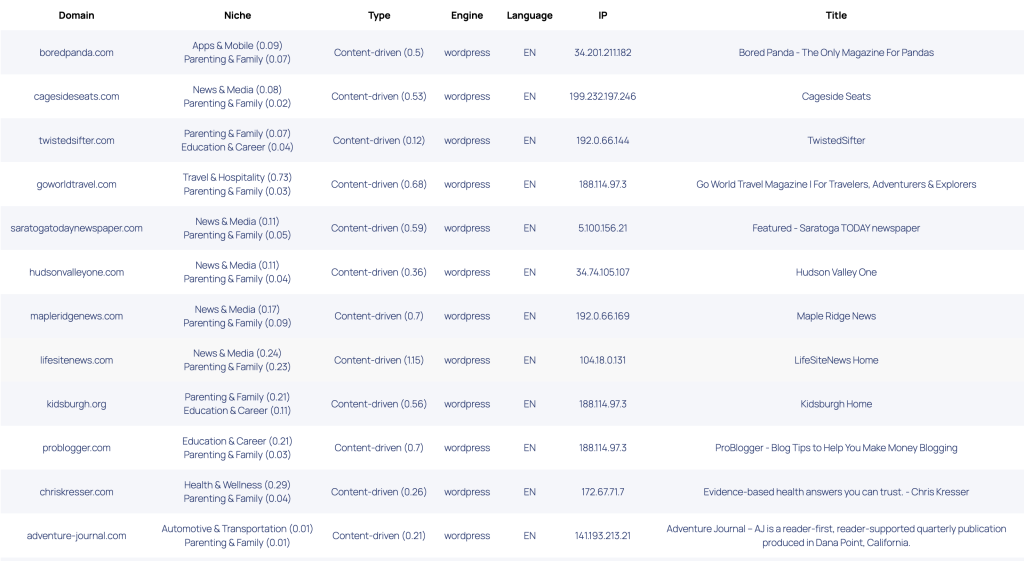Click the Engine column header
Viewport: 1024px width, 561px height.
point(467,15)
